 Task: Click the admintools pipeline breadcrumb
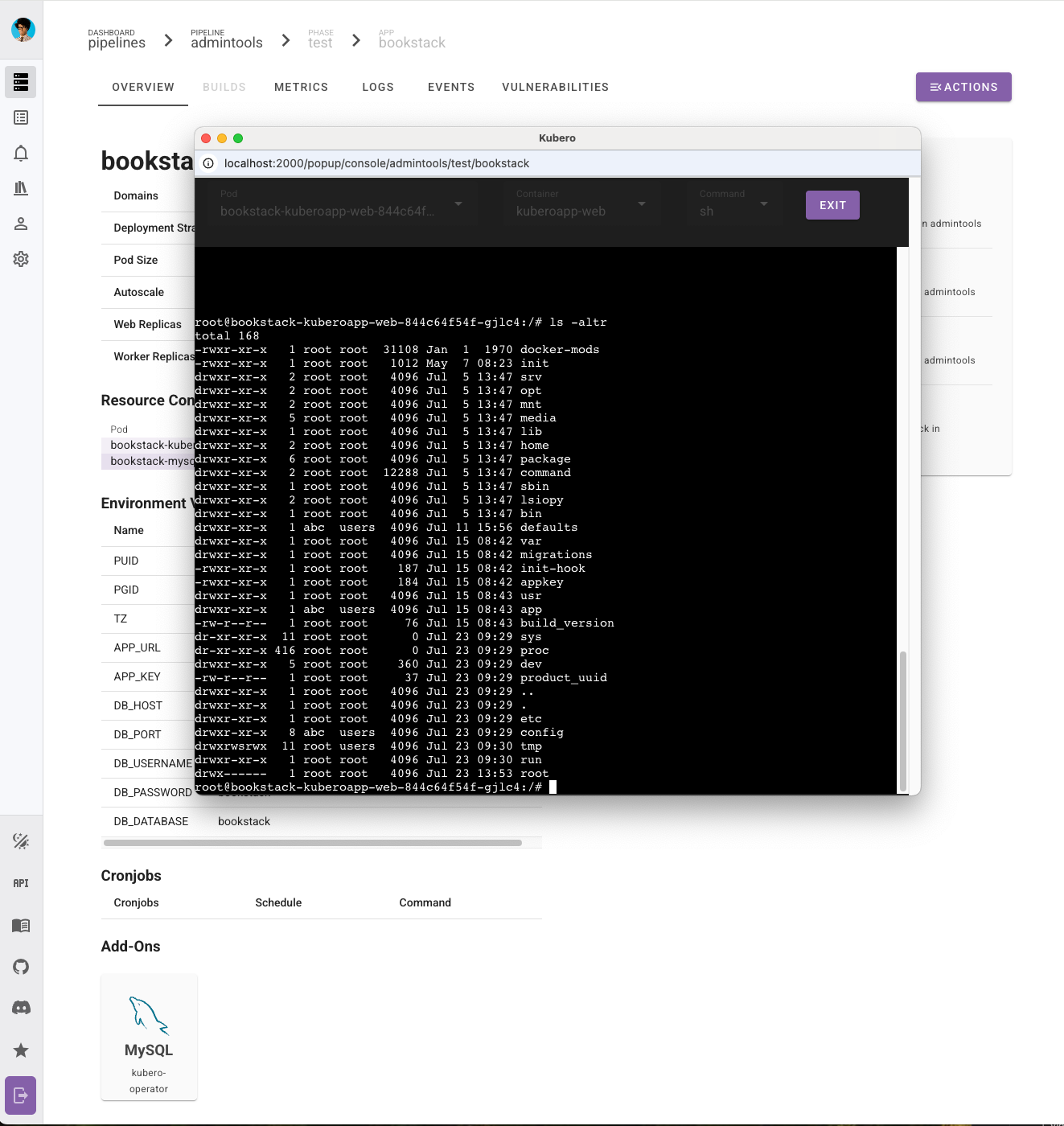[x=226, y=40]
